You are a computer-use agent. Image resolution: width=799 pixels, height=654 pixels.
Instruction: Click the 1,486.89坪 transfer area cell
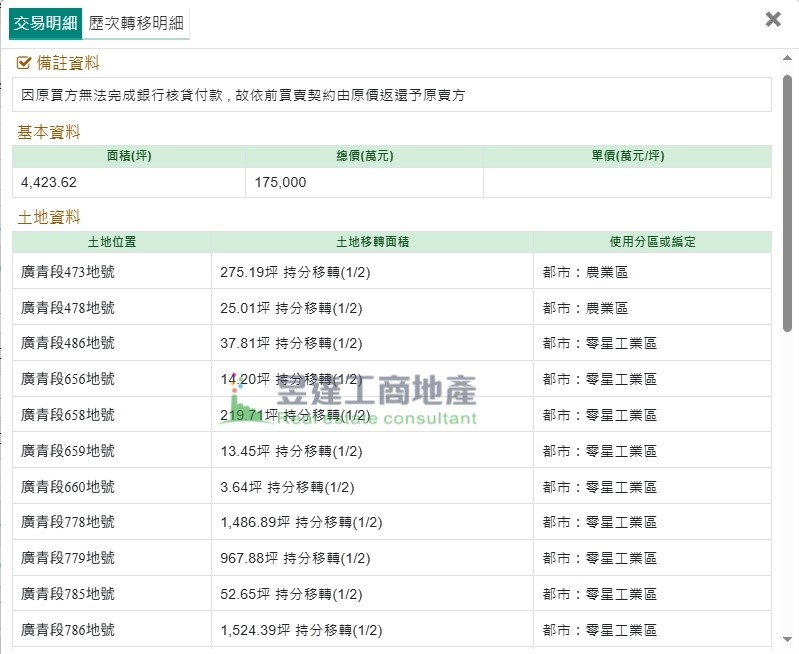click(x=301, y=522)
